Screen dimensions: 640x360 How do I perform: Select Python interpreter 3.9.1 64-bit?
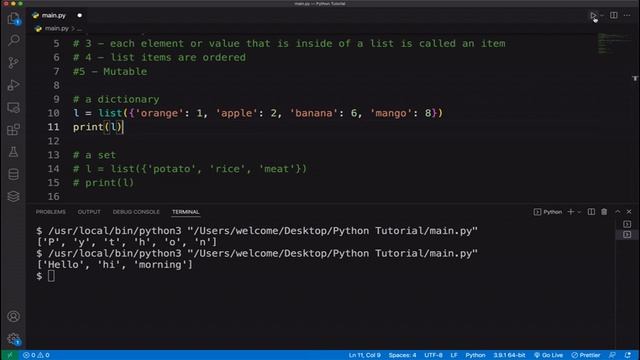click(x=509, y=355)
